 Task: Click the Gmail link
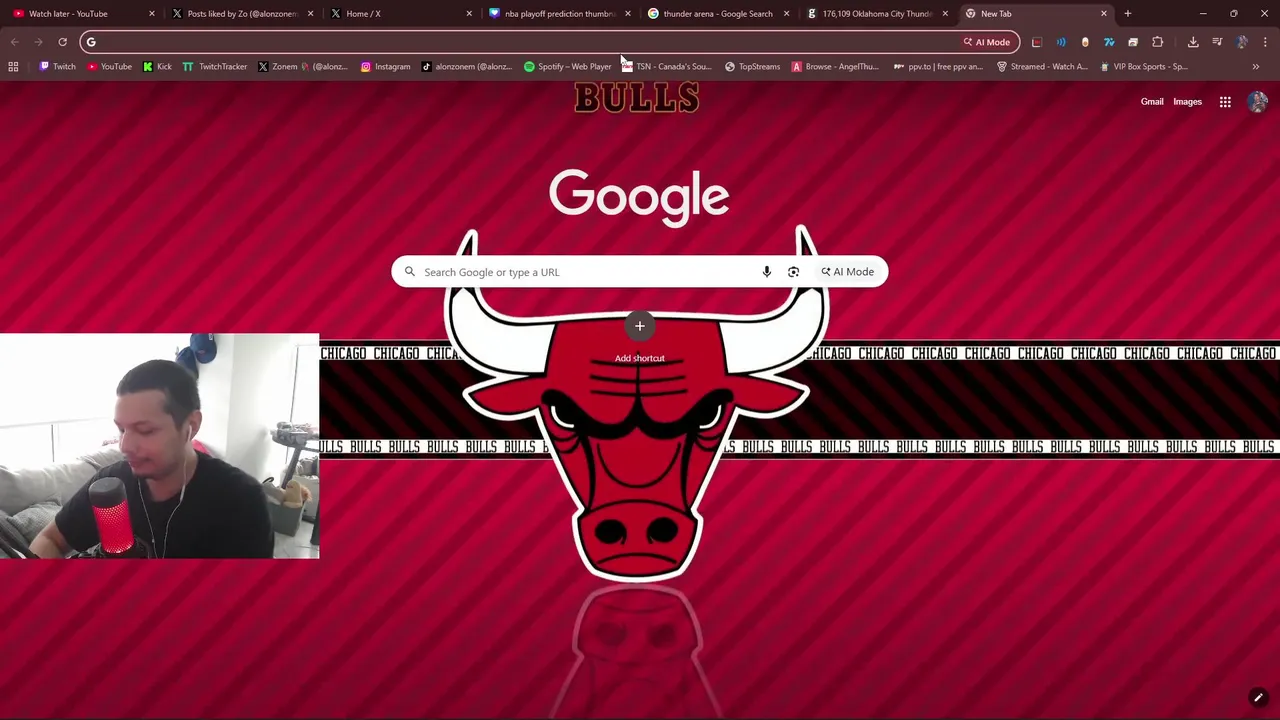[1152, 102]
